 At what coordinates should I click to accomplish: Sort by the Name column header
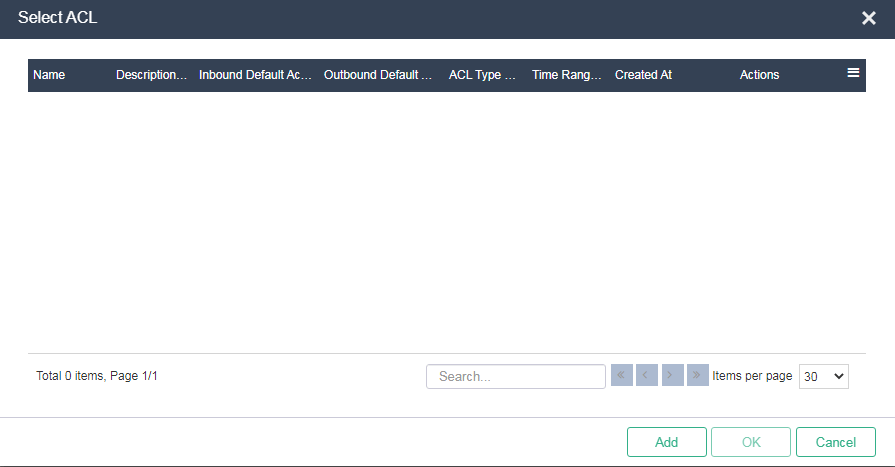(x=49, y=75)
